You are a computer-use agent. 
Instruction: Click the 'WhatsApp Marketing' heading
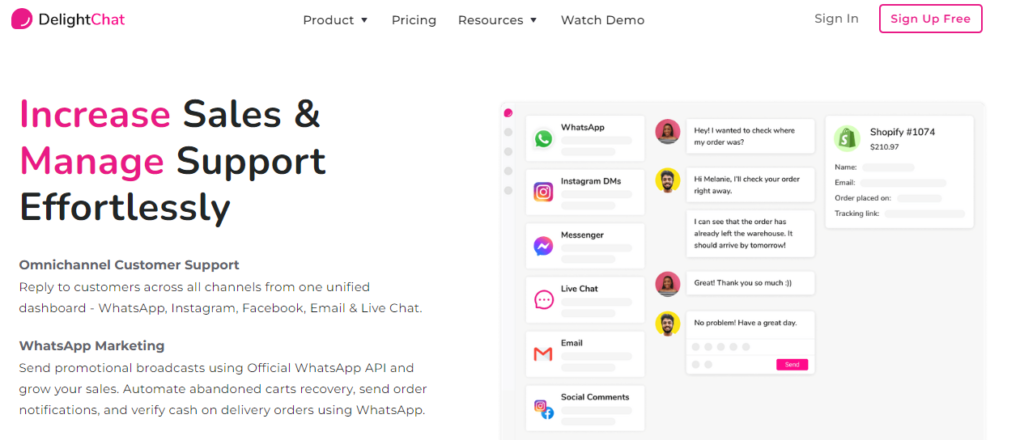pyautogui.click(x=91, y=345)
